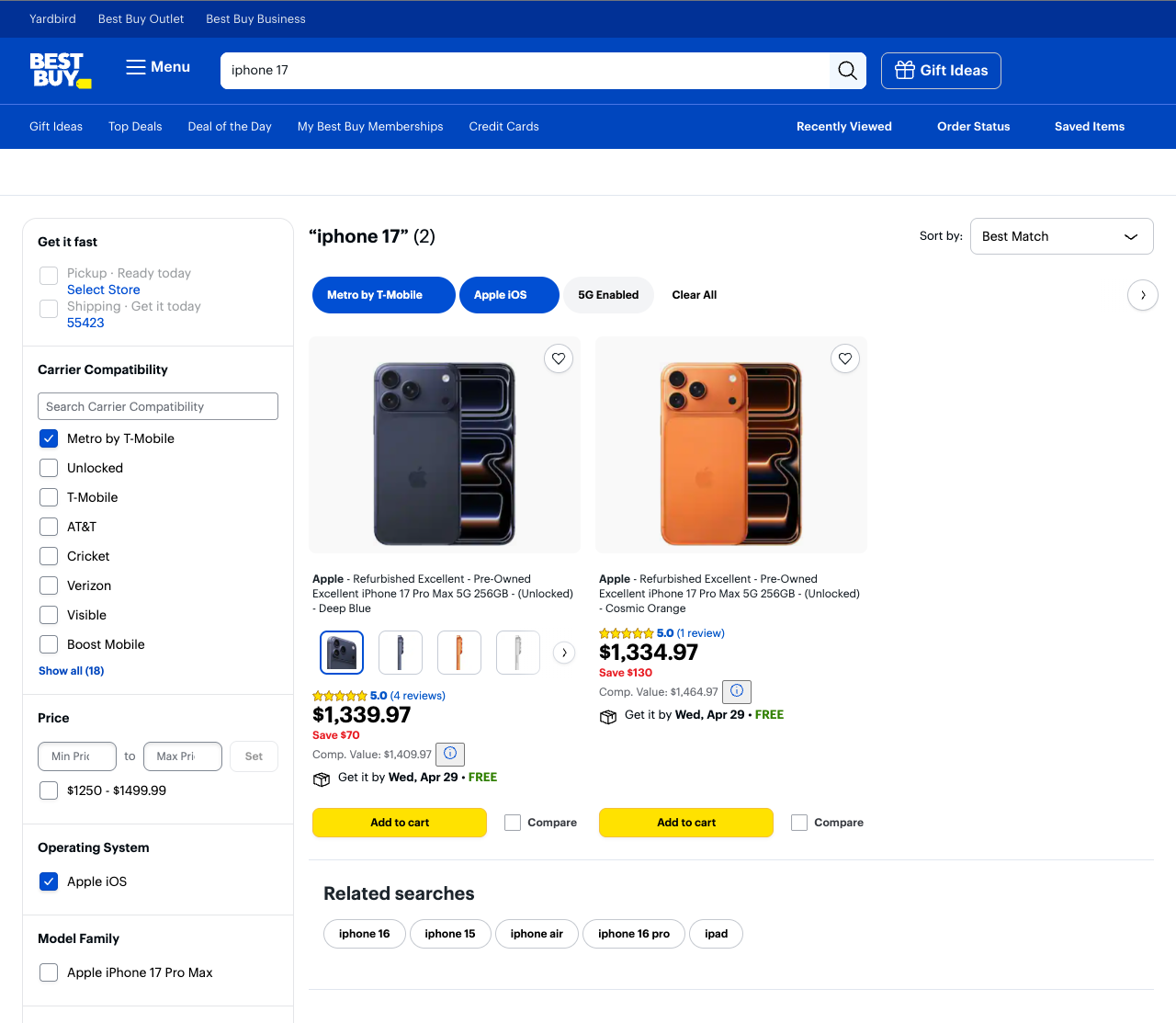This screenshot has width=1176, height=1023.
Task: Select the orange color swatch
Action: [459, 653]
